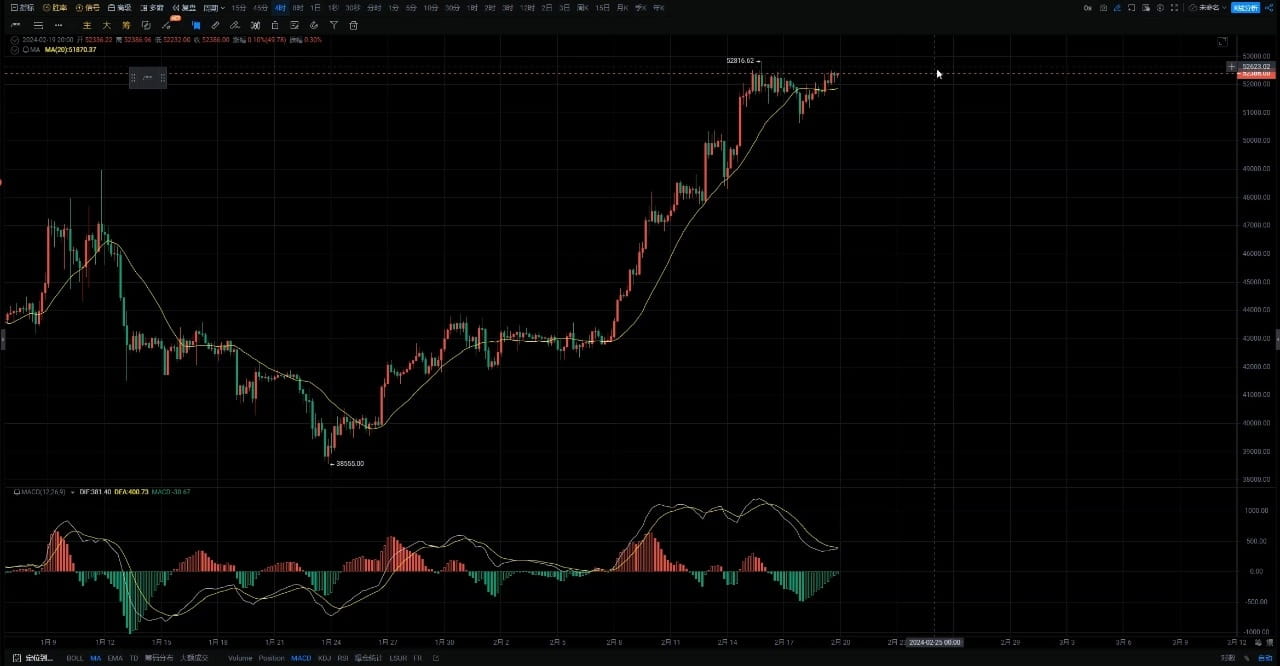Viewport: 1280px width, 666px height.
Task: Toggle the lock drawings icon
Action: click(275, 25)
